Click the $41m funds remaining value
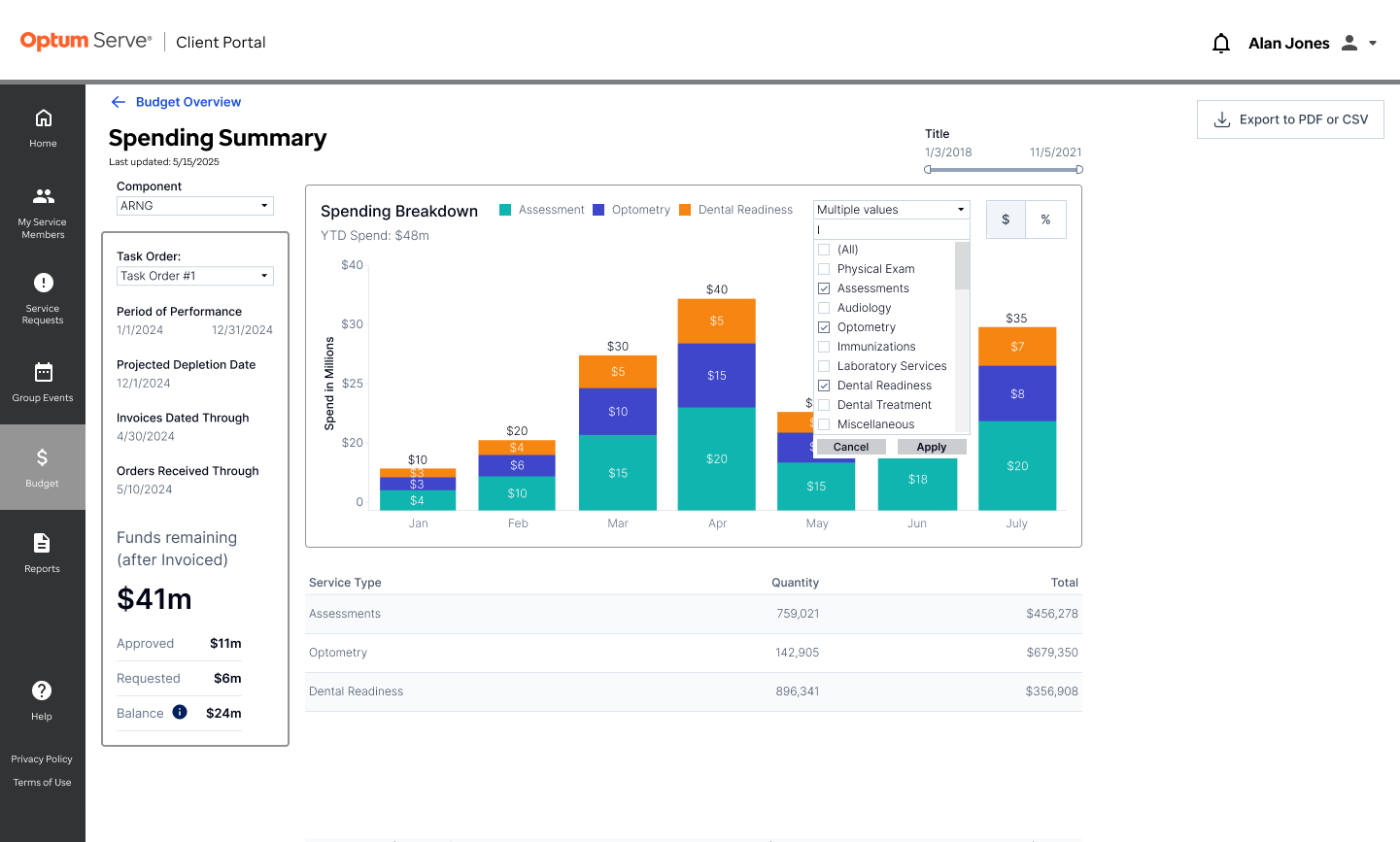1400x842 pixels. point(154,599)
